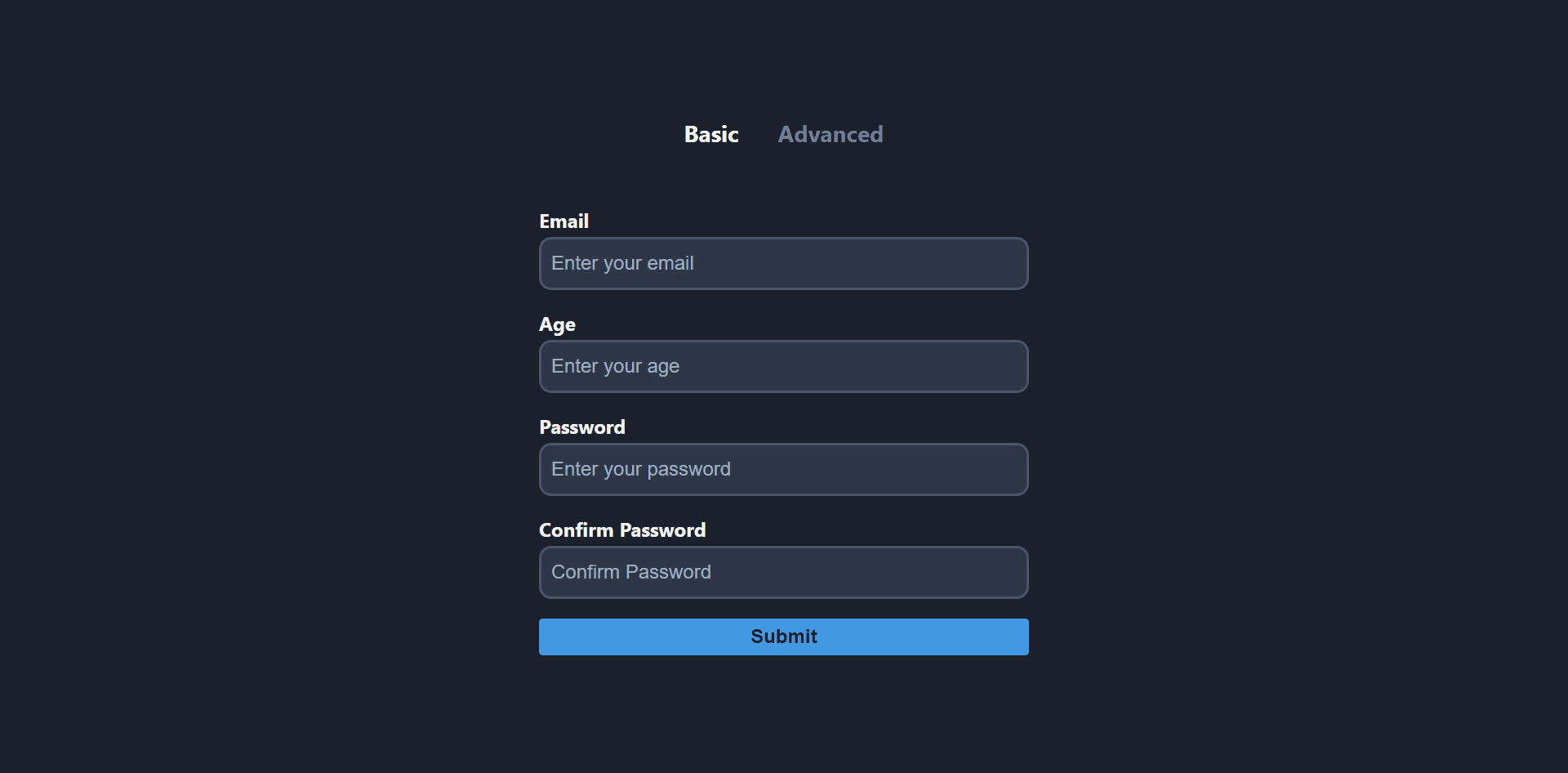Click the Submit text on the button

[784, 637]
